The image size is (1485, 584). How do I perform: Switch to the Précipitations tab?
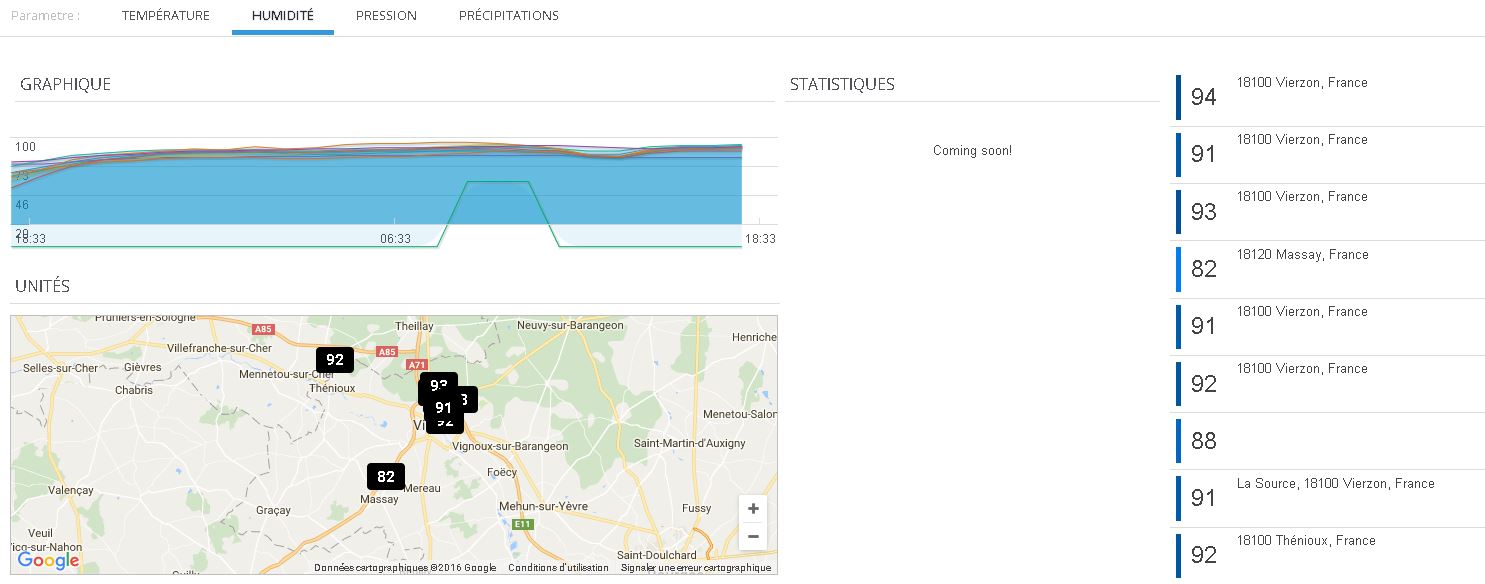(x=508, y=16)
